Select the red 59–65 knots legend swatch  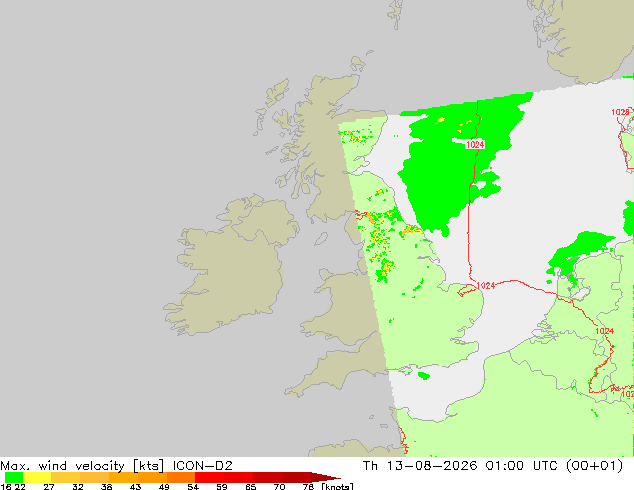(x=239, y=477)
